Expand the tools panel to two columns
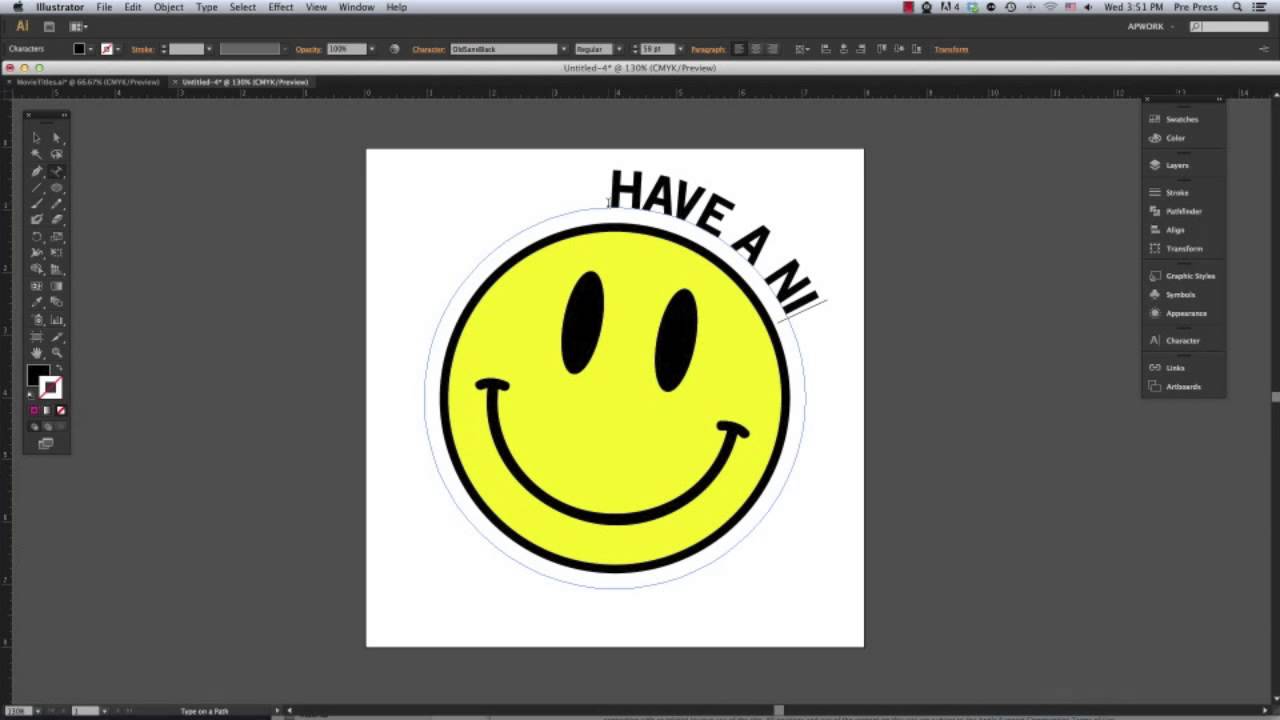The height and width of the screenshot is (720, 1280). (64, 115)
